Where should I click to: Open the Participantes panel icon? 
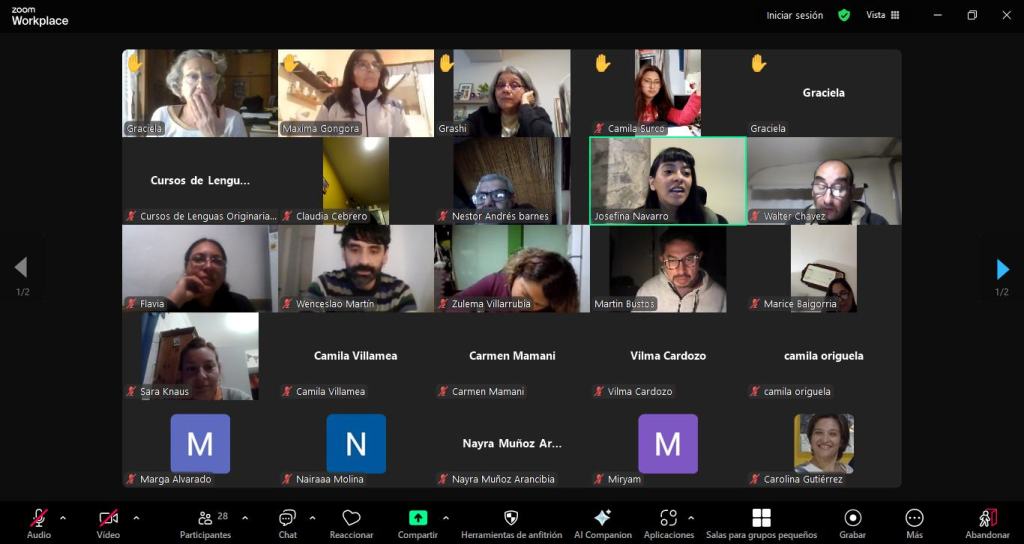(x=205, y=518)
